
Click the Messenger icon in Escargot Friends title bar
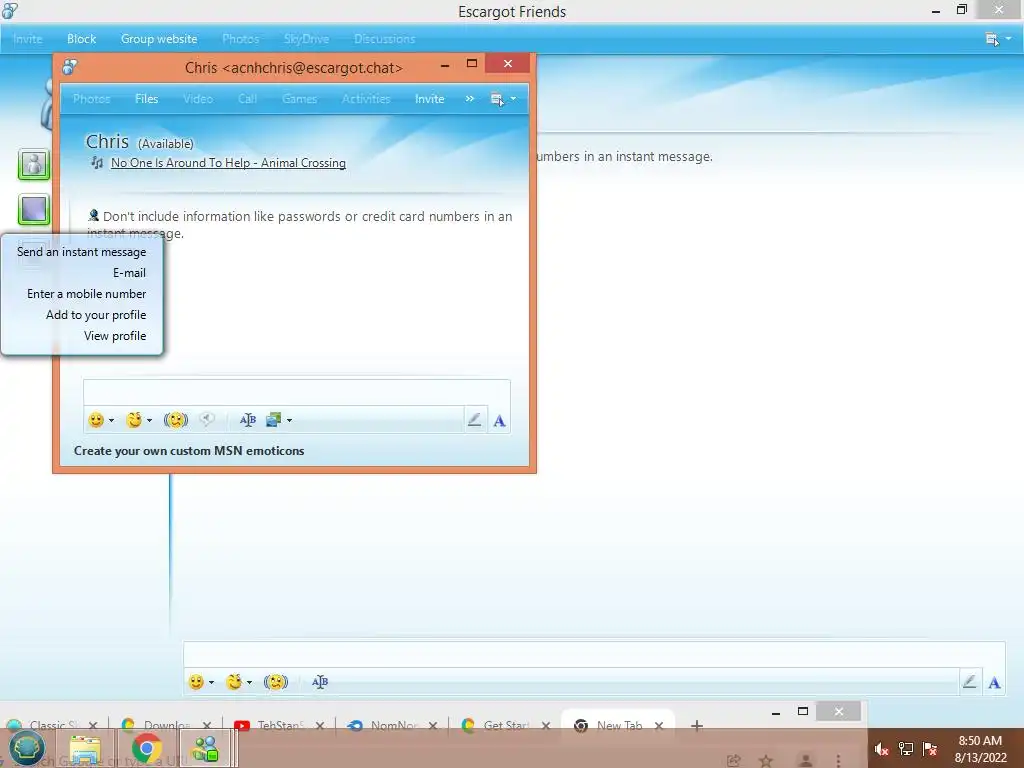pos(10,10)
